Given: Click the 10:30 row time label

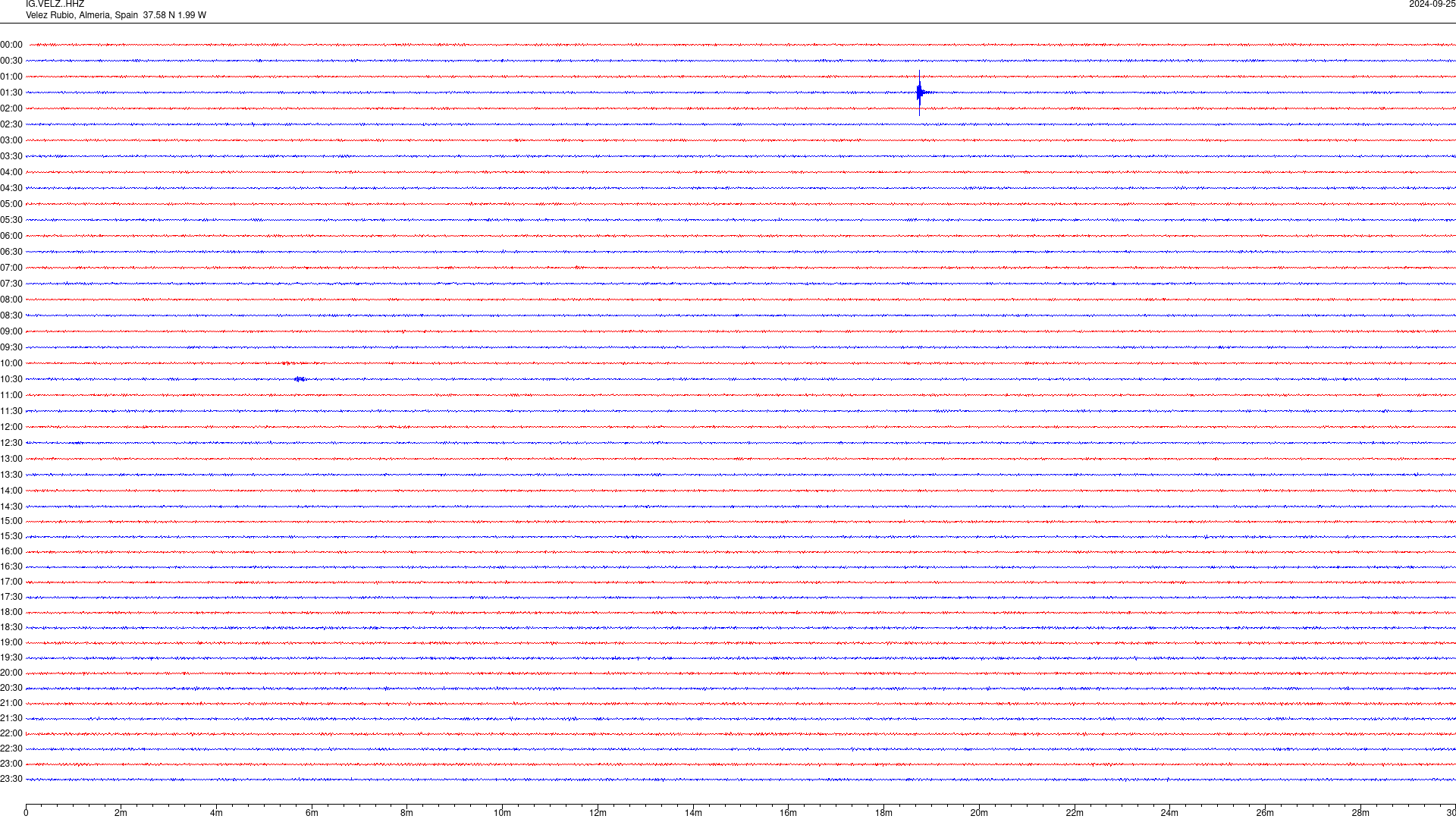Looking at the screenshot, I should pos(11,379).
